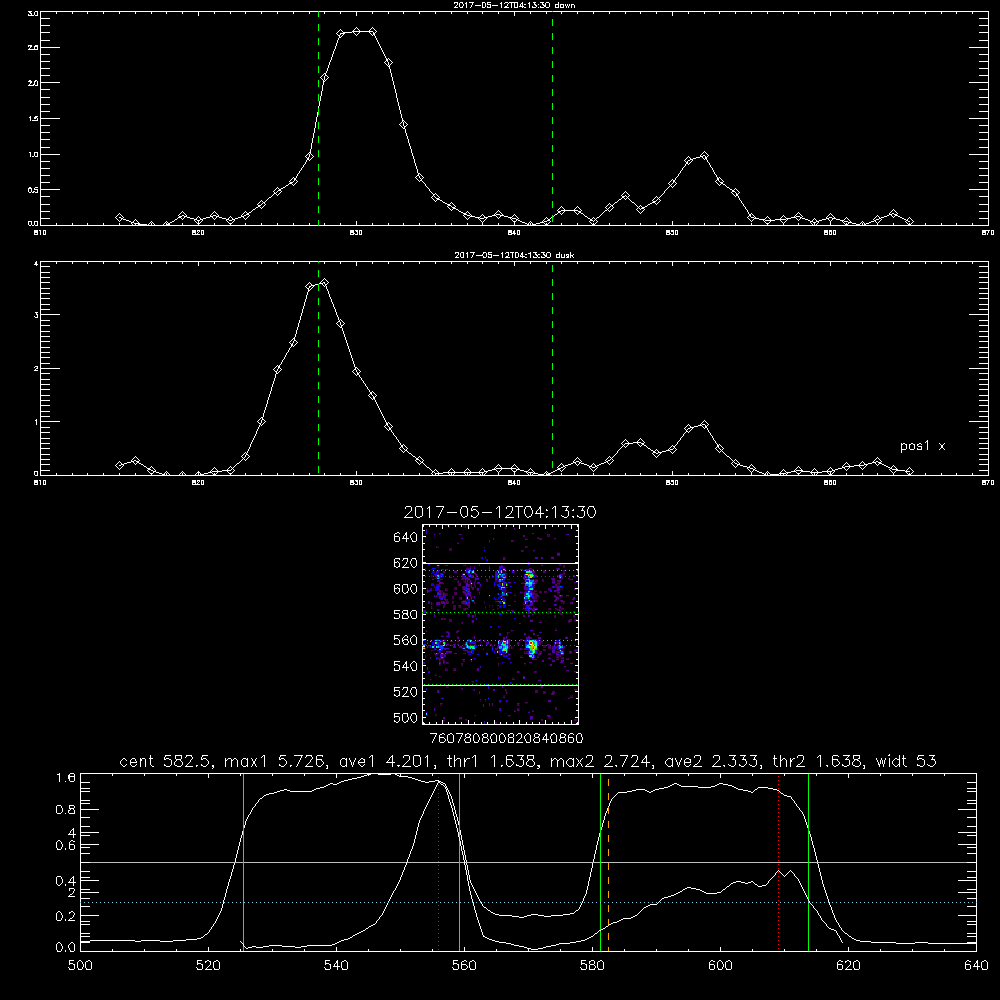This screenshot has width=1000, height=1000.
Task: Click x-axis label 640 of bottom plot
Action: click(x=976, y=966)
